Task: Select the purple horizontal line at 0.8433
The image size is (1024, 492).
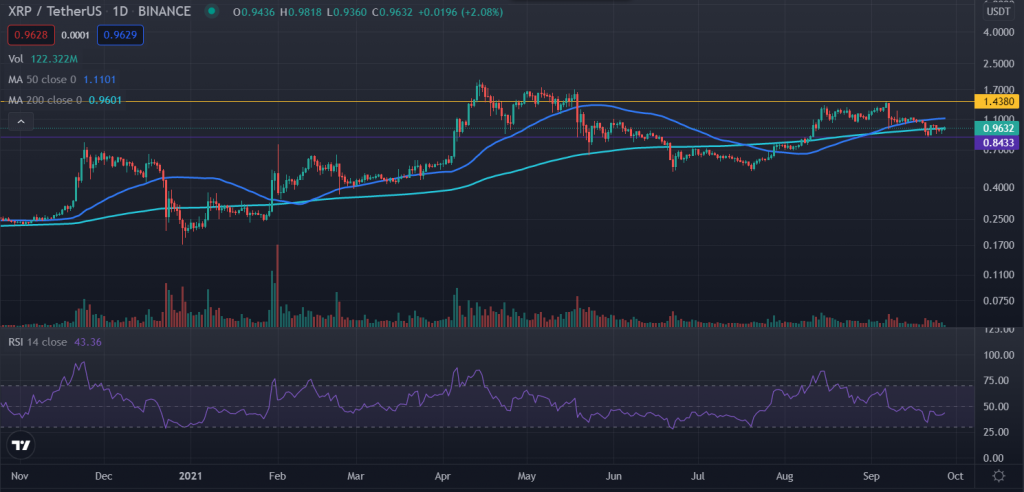Action: click(487, 137)
